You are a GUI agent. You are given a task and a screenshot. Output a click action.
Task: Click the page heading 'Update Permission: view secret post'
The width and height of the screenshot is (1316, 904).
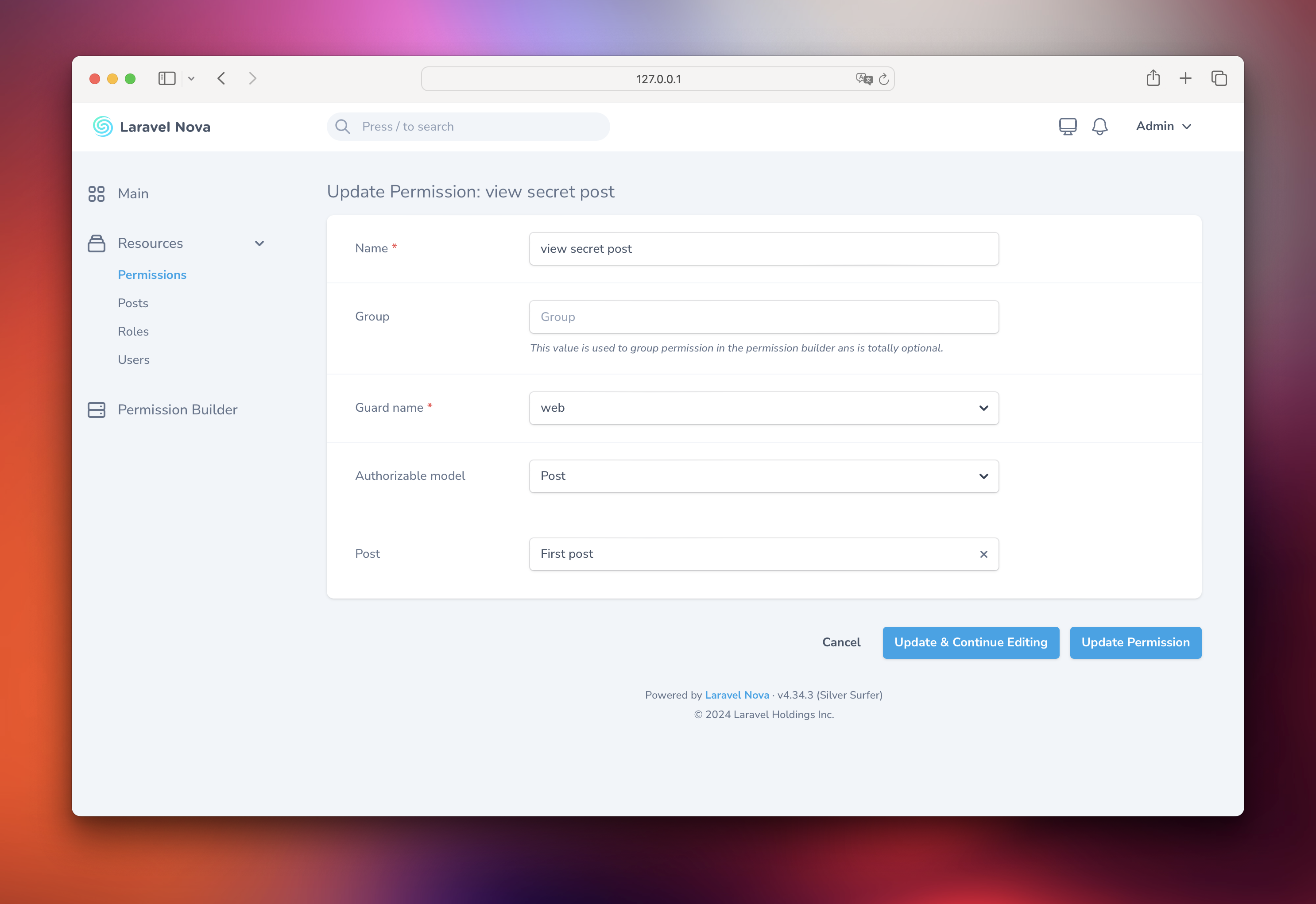[470, 191]
